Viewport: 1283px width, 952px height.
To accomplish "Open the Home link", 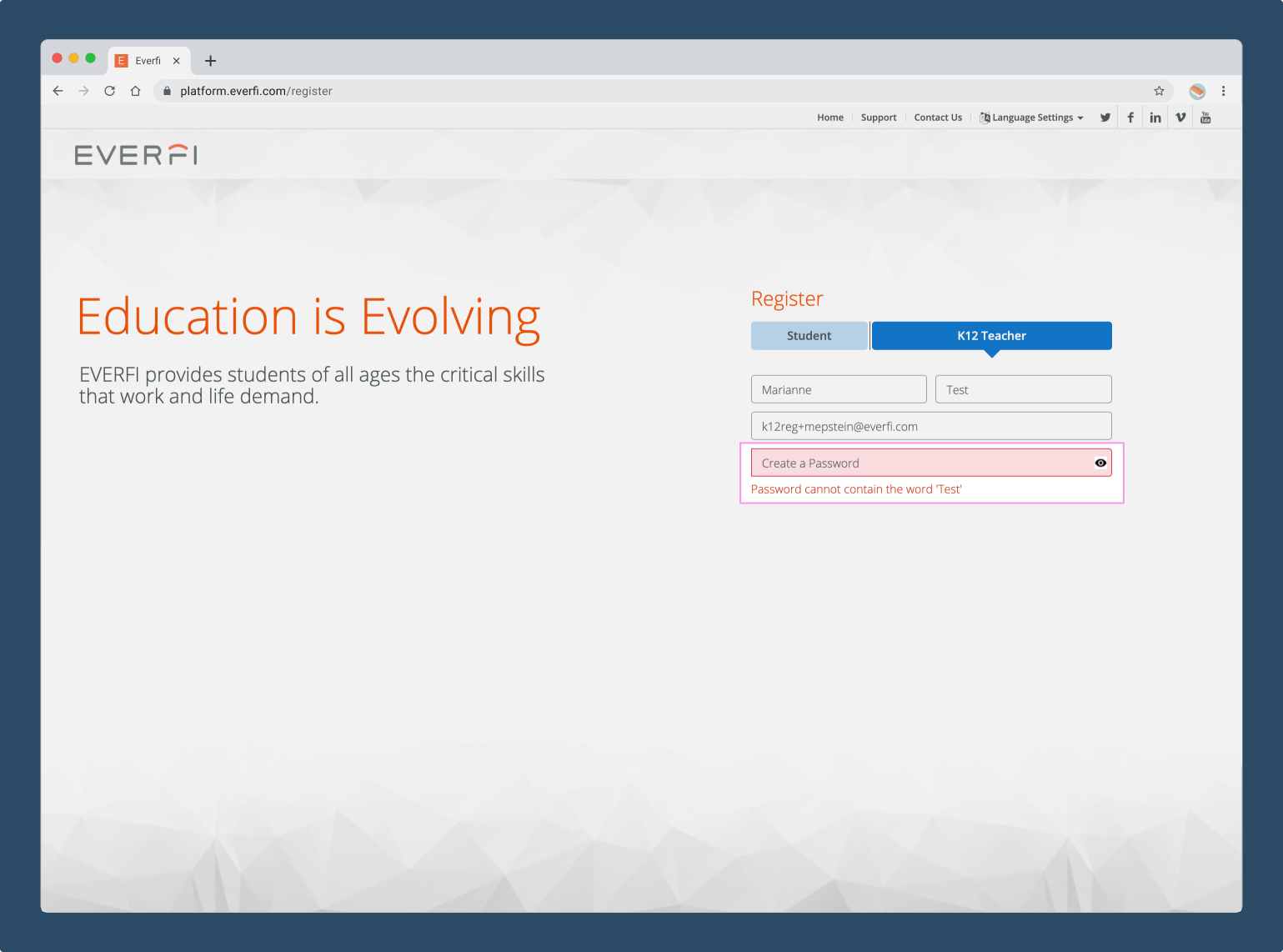I will (830, 118).
